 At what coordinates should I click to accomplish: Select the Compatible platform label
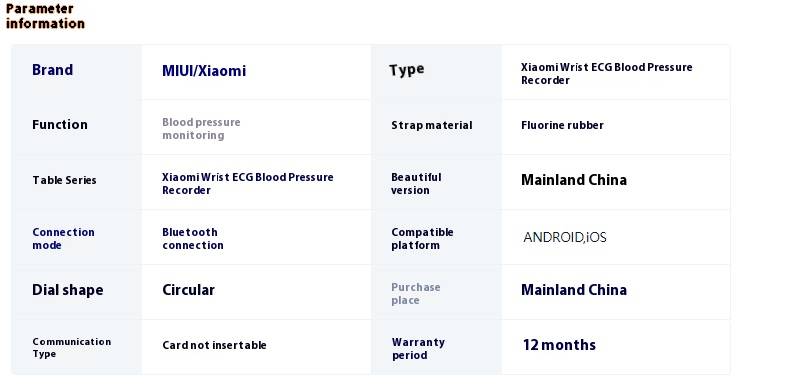[422, 238]
